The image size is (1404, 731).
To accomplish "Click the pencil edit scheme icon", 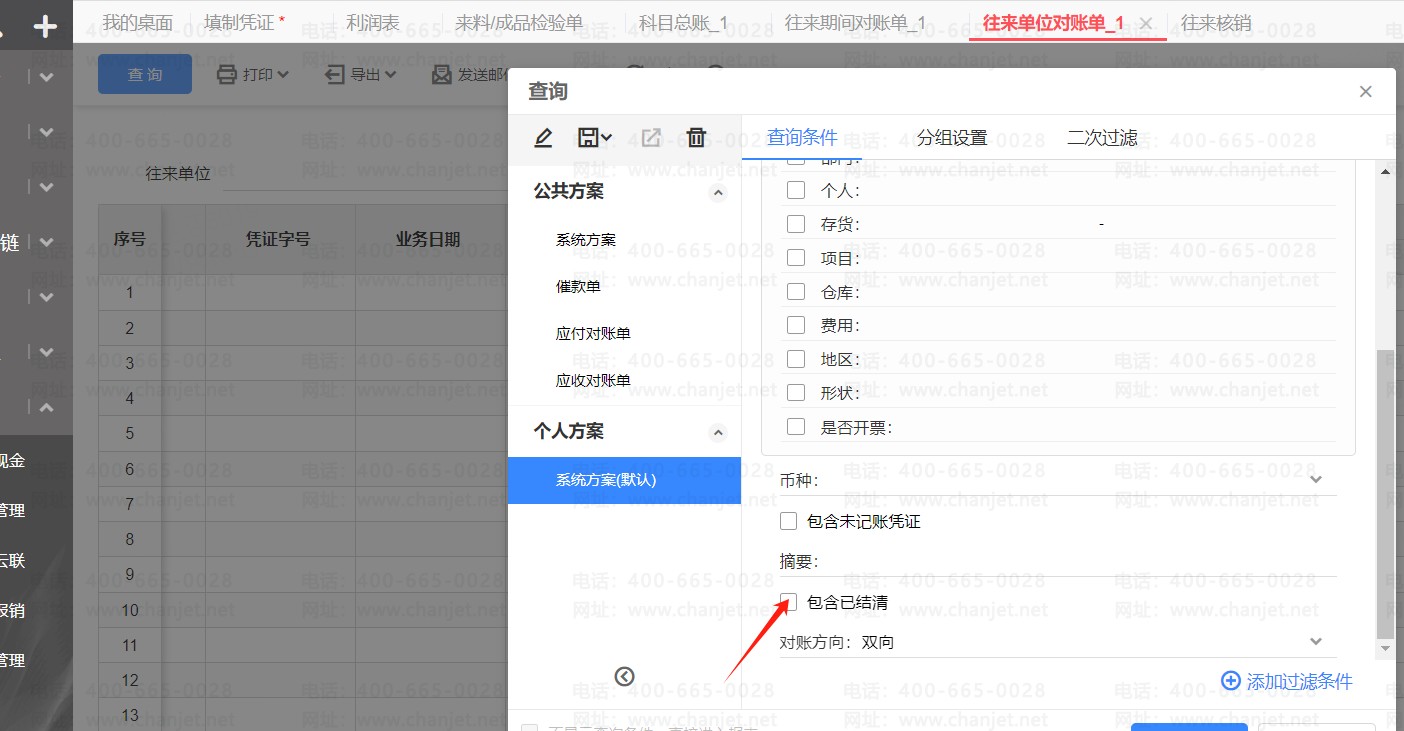I will pyautogui.click(x=543, y=138).
